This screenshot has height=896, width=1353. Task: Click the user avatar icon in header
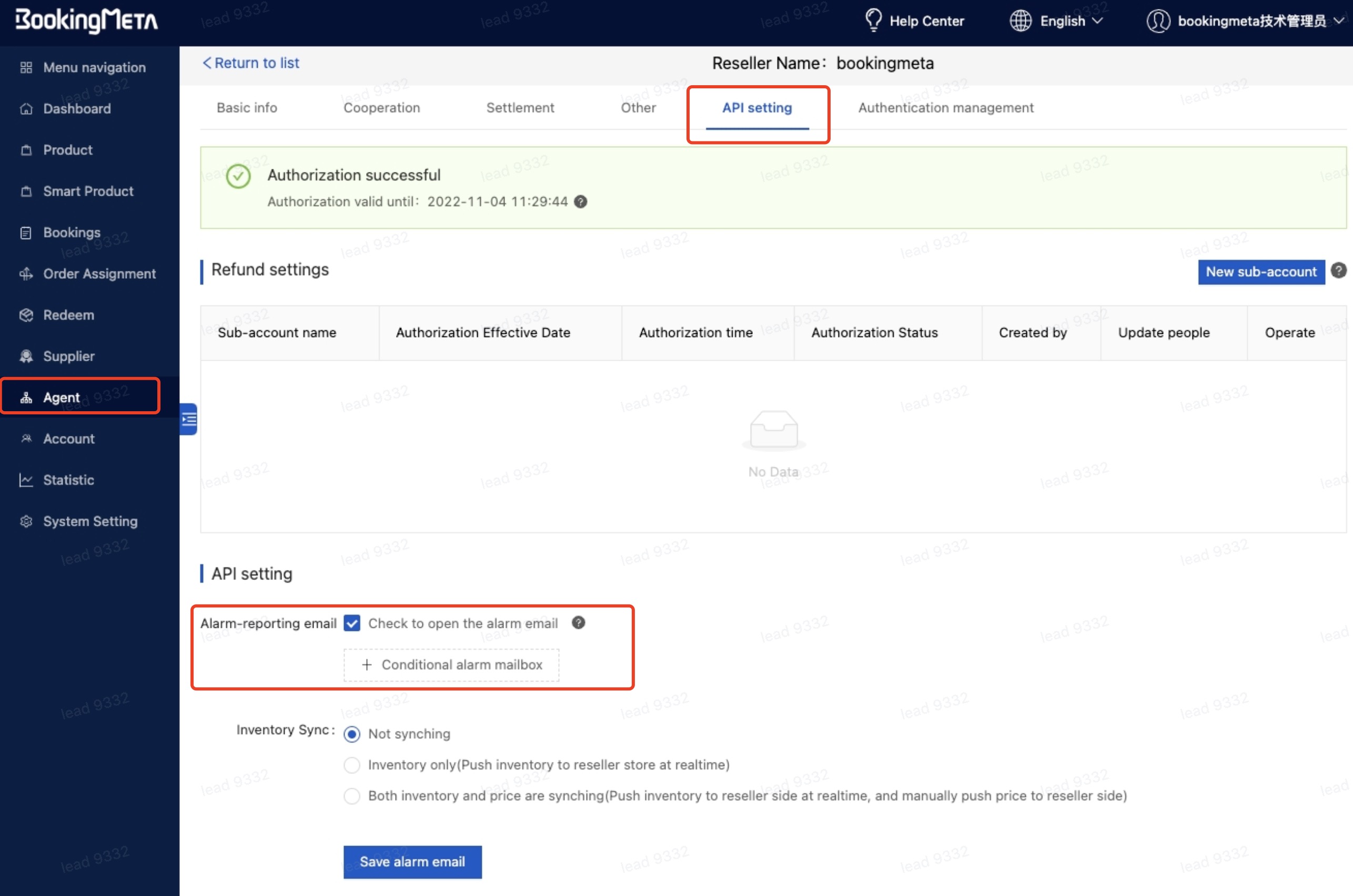click(x=1158, y=21)
